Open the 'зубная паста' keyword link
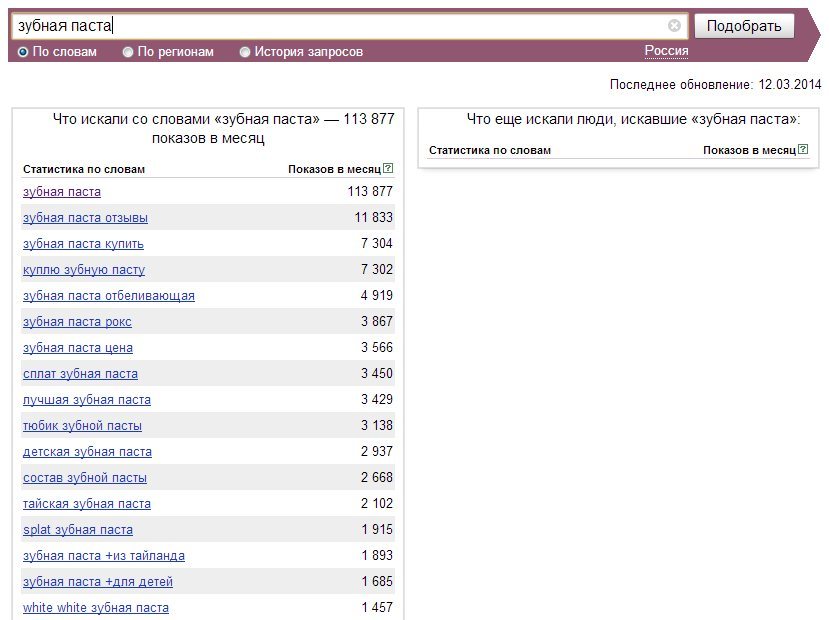Image resolution: width=829 pixels, height=620 pixels. point(62,191)
